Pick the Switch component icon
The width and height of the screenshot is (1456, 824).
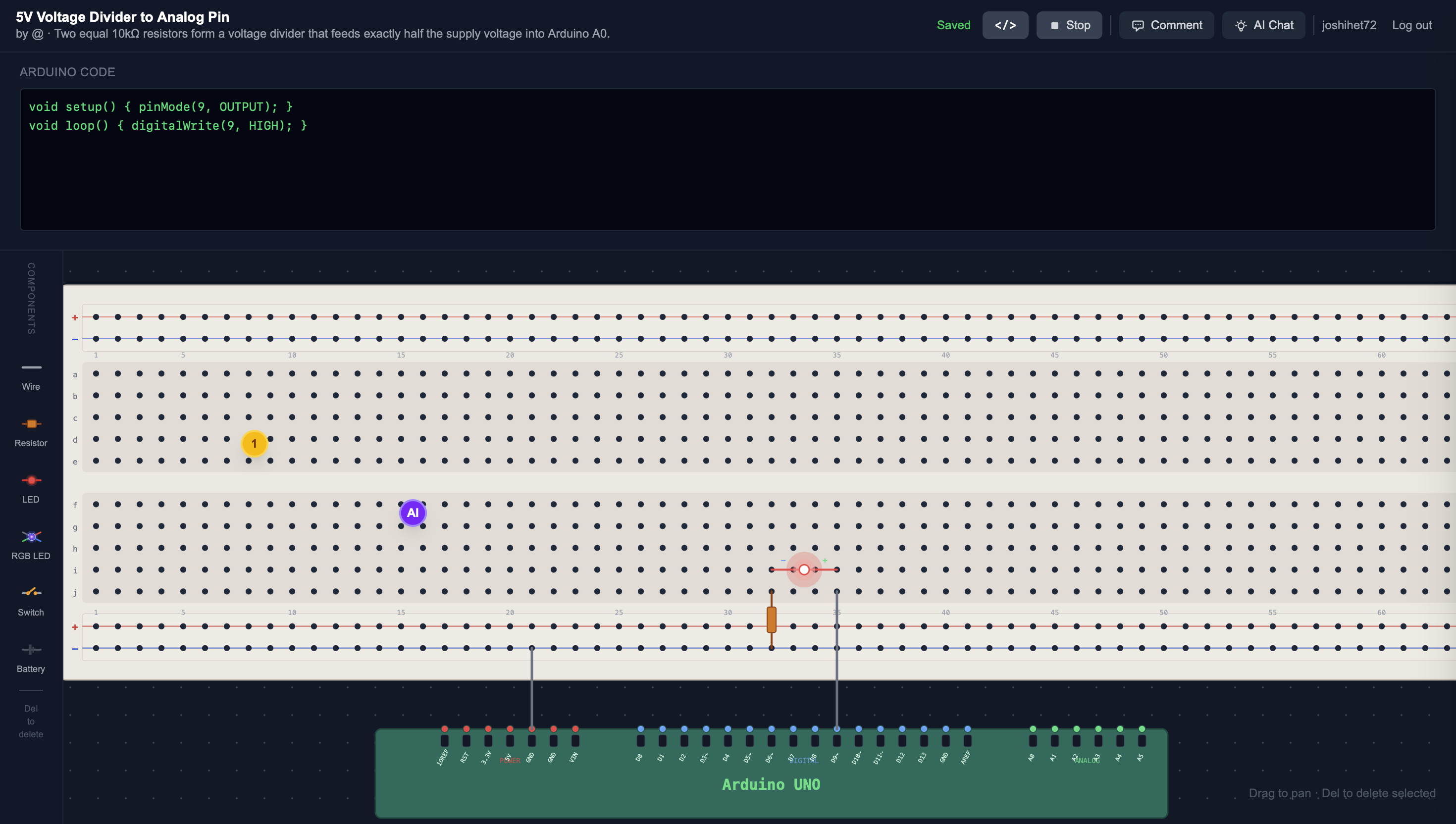31,602
